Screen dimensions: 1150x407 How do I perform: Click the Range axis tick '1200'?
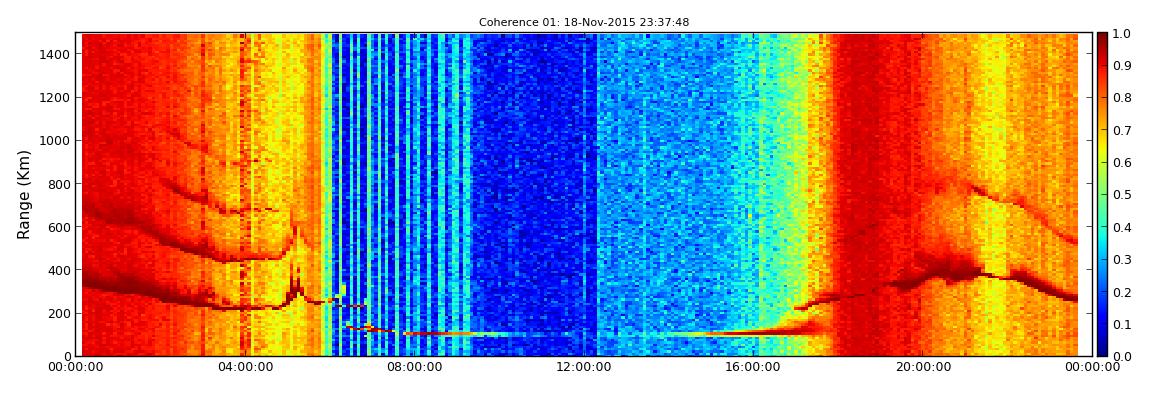(56, 98)
